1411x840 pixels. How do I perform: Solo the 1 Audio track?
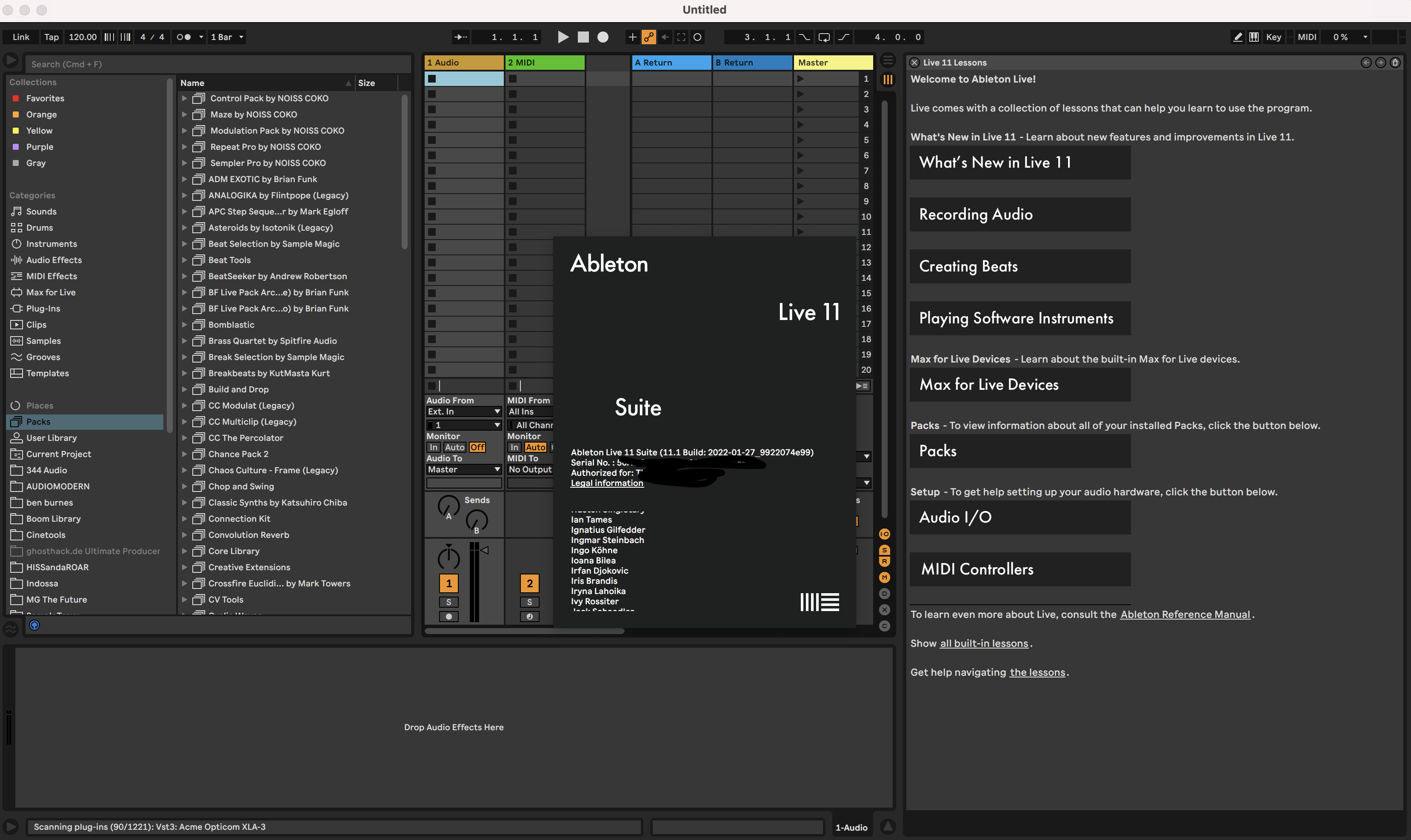point(449,602)
